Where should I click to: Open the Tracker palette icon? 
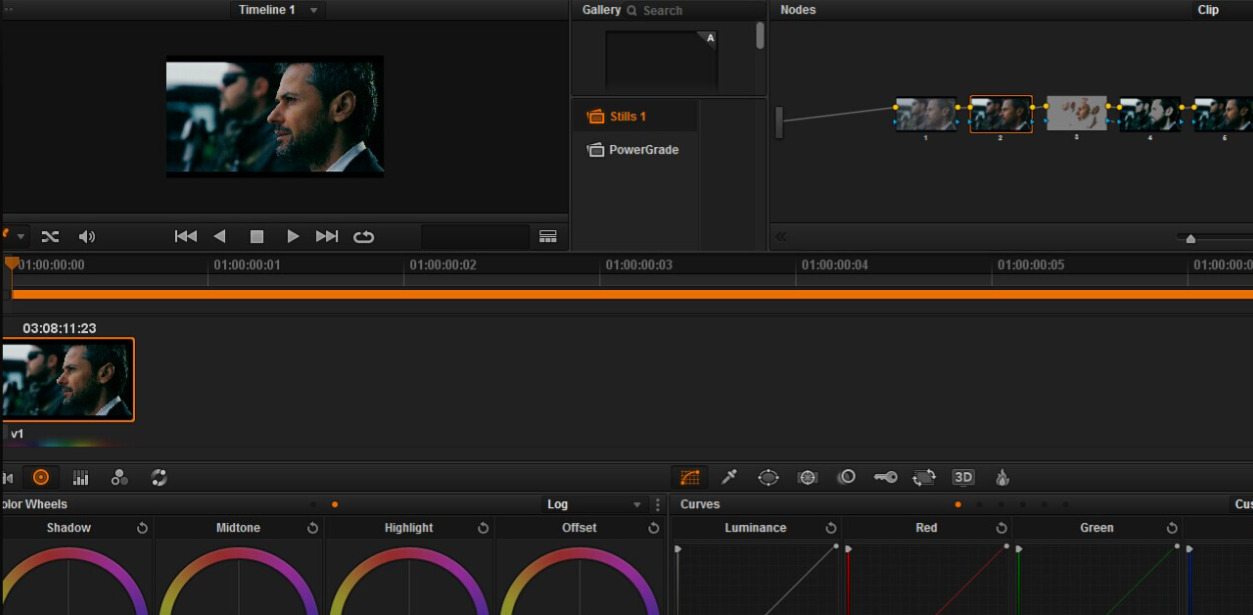tap(807, 478)
